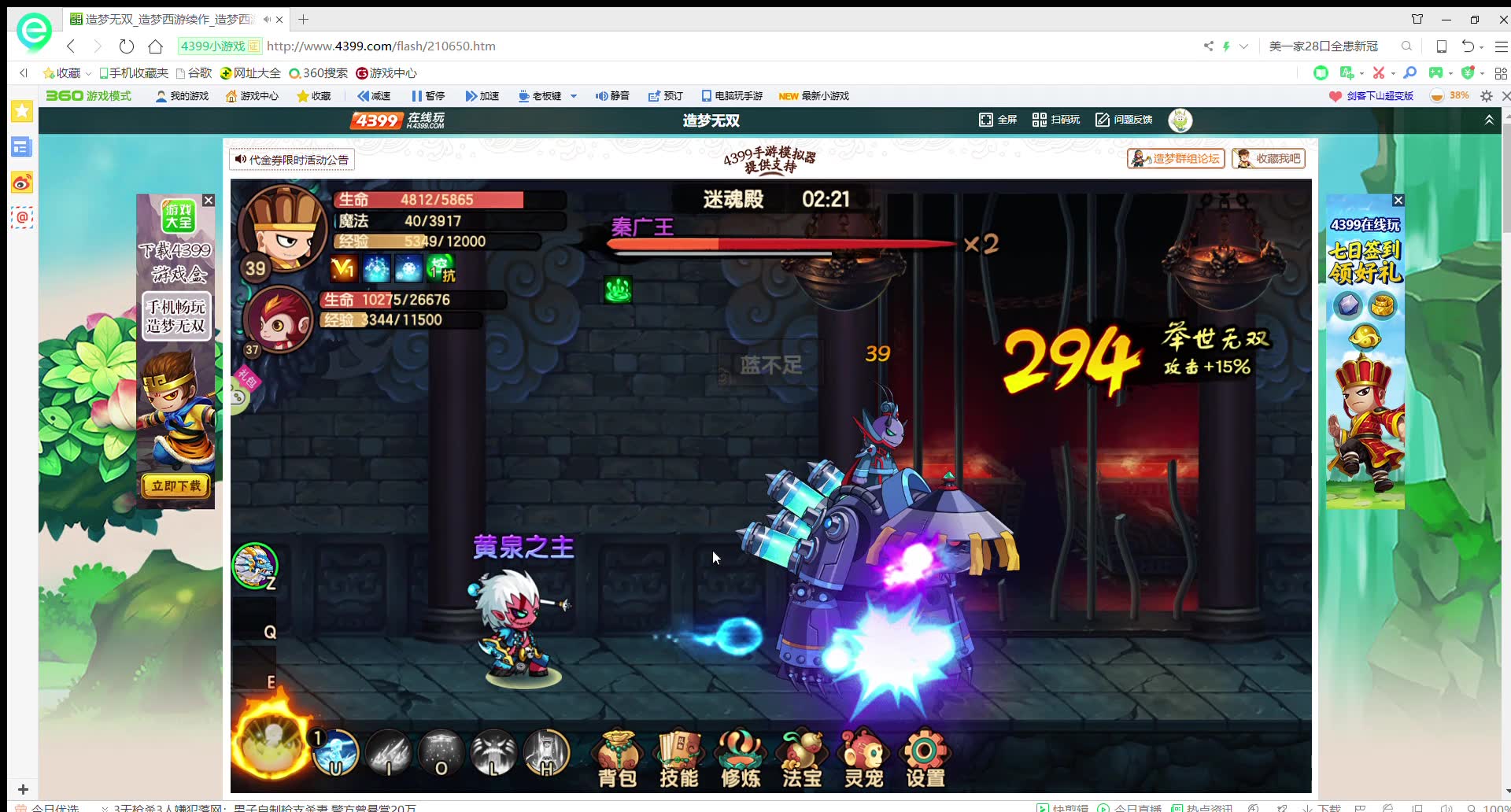Viewport: 1511px width, 812px height.
Task: Open 代金券限时活动公告 announcement
Action: [x=292, y=160]
